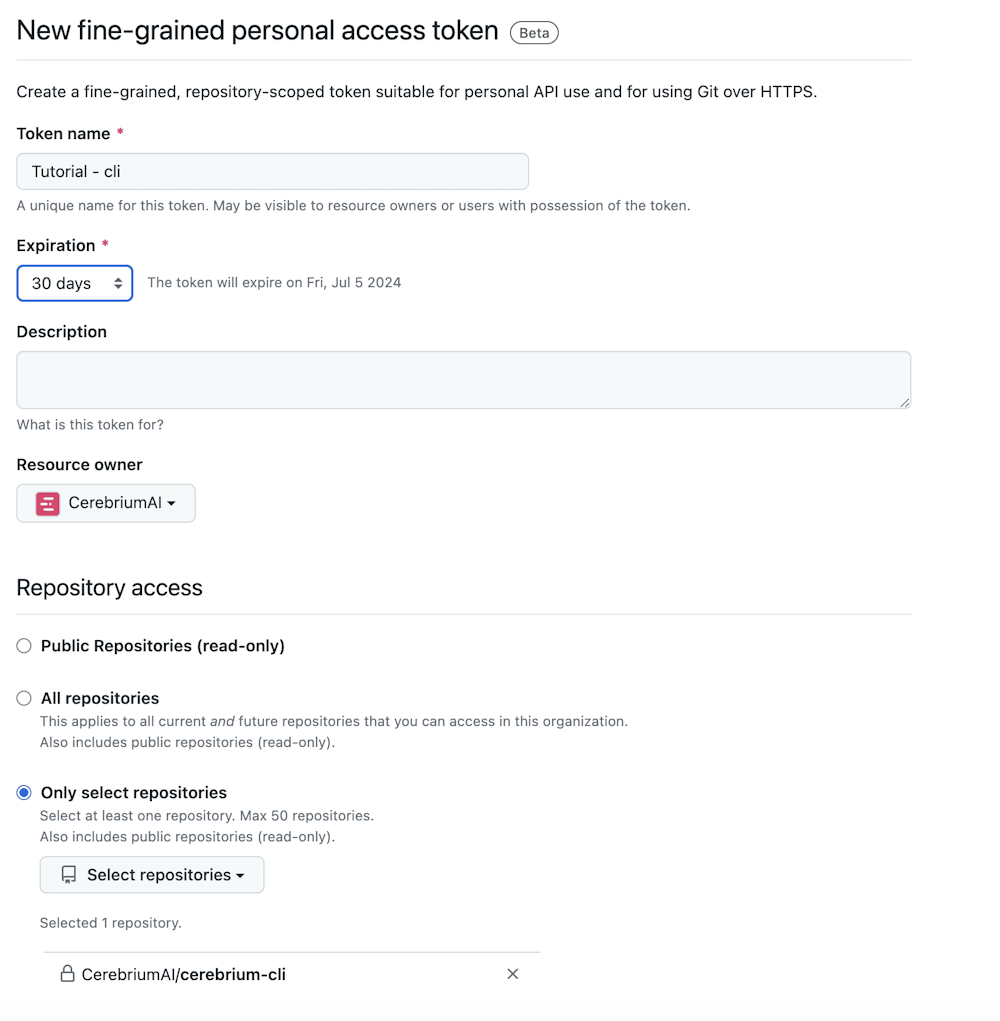Remove the CerebriumAI/cerebrium-cli repository
The height and width of the screenshot is (1021, 1000).
(512, 974)
